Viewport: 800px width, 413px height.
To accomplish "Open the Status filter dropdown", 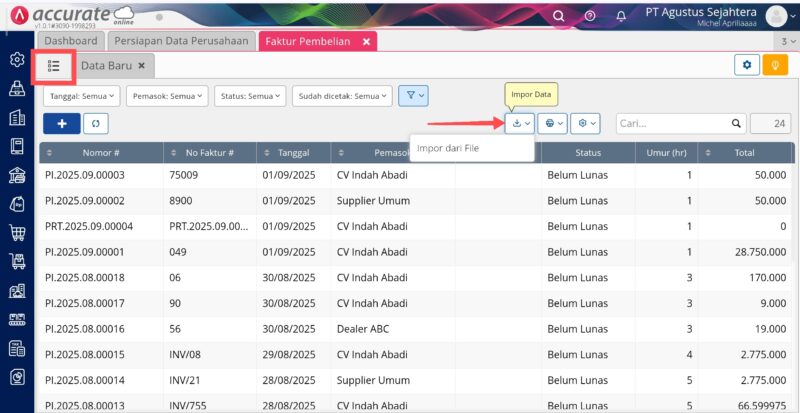I will [249, 96].
